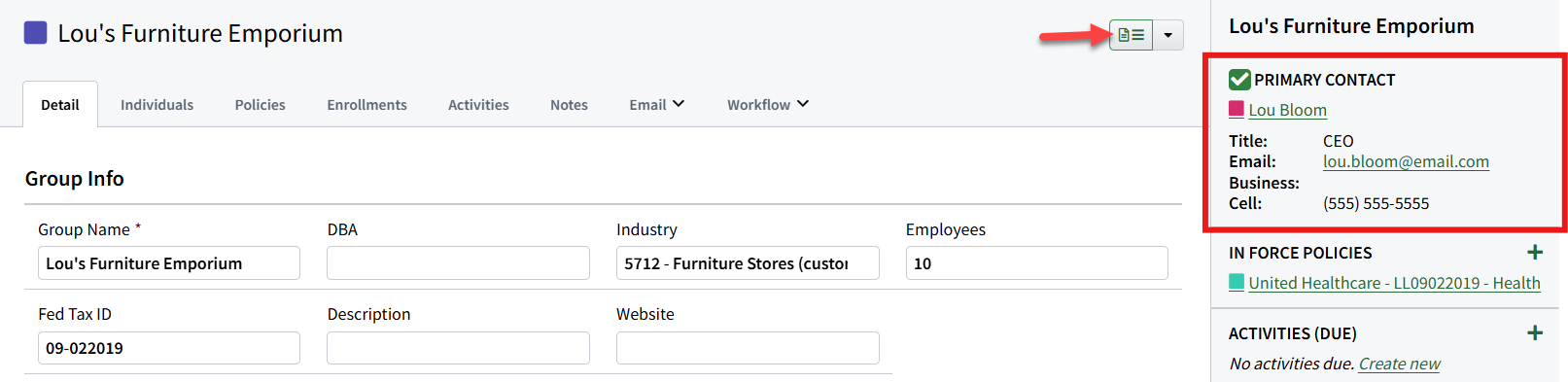1568x382 pixels.
Task: Add a new In Force Policy with plus
Action: [1535, 253]
